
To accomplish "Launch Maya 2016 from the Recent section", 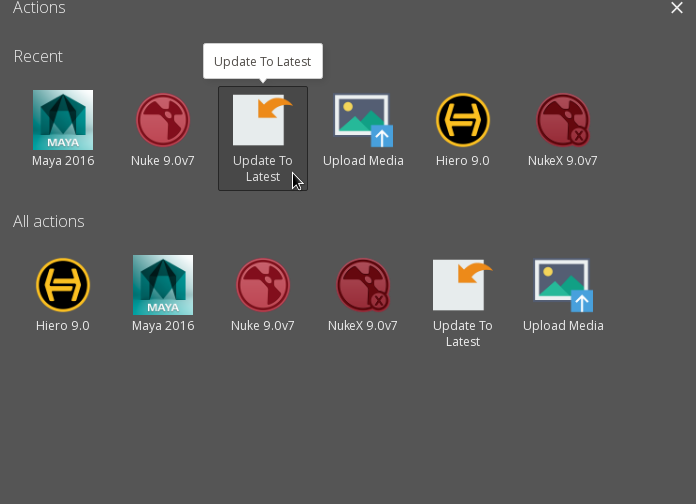I will tap(63, 120).
